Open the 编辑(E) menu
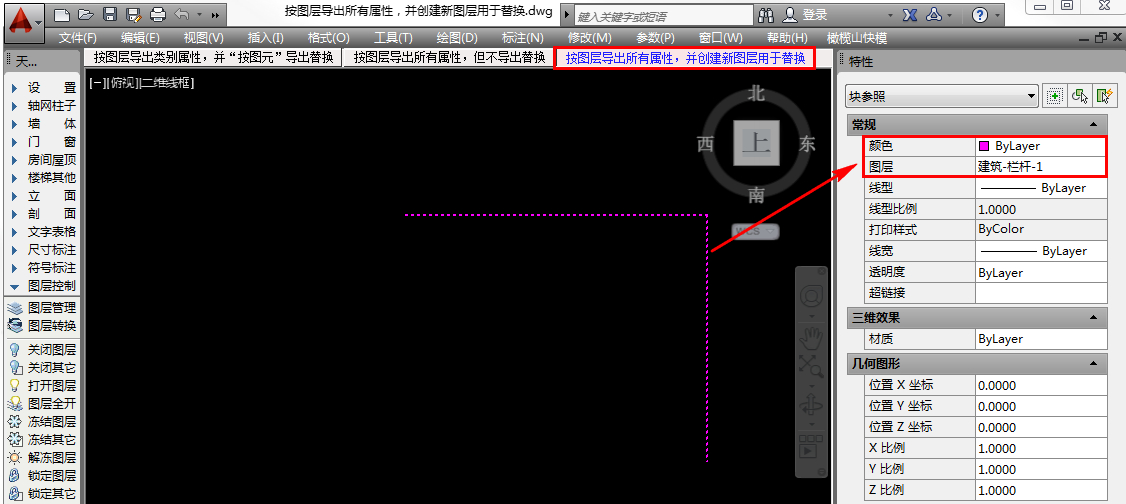This screenshot has width=1126, height=504. [140, 38]
